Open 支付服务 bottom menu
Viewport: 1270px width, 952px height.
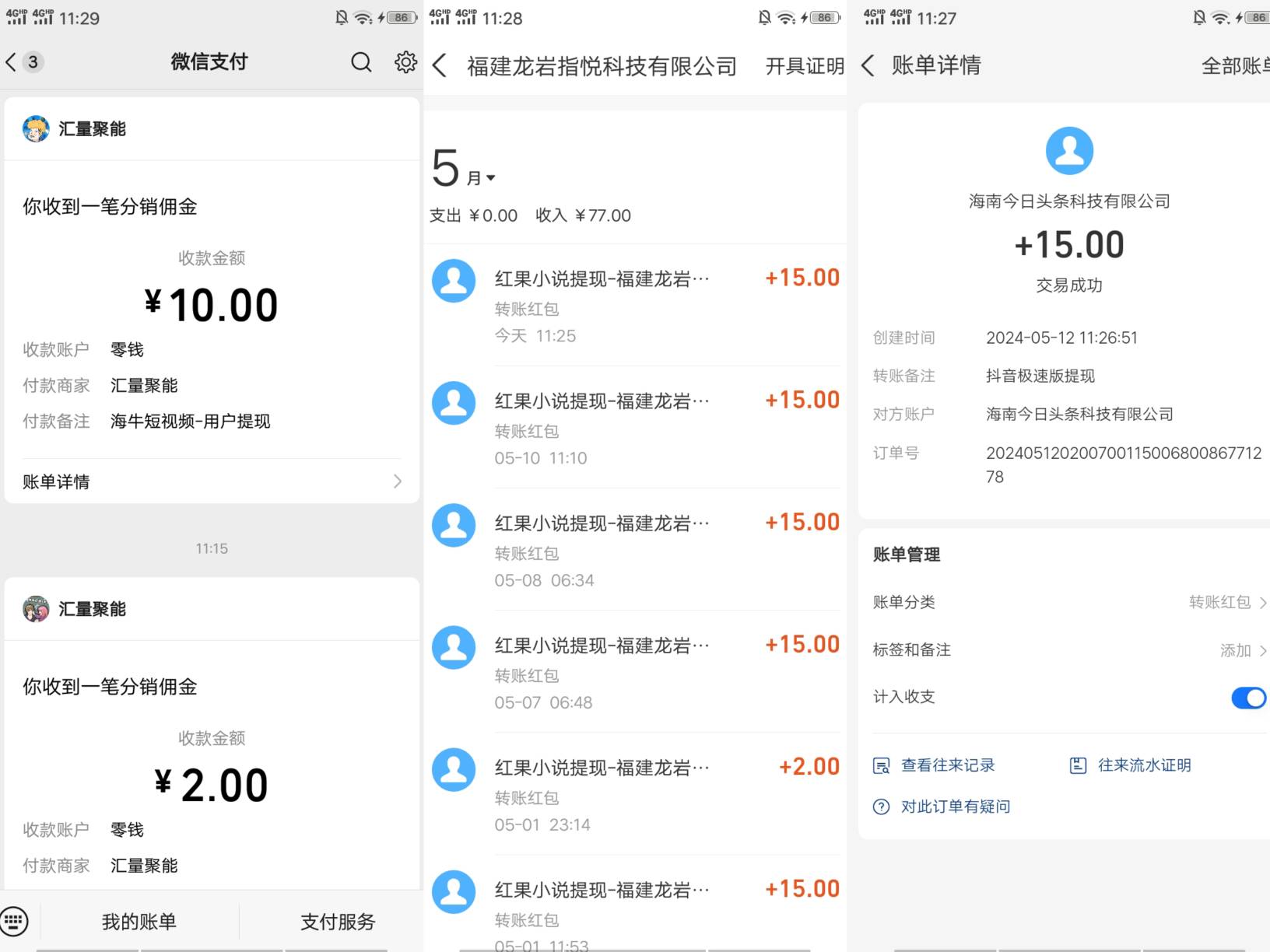pyautogui.click(x=338, y=922)
